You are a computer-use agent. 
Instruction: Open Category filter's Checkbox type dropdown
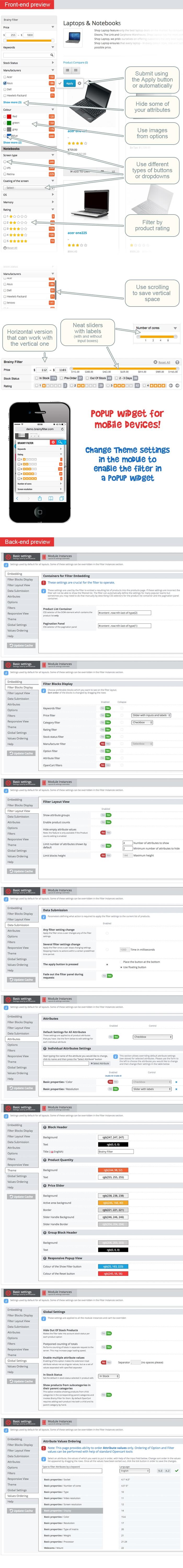pyautogui.click(x=142, y=723)
